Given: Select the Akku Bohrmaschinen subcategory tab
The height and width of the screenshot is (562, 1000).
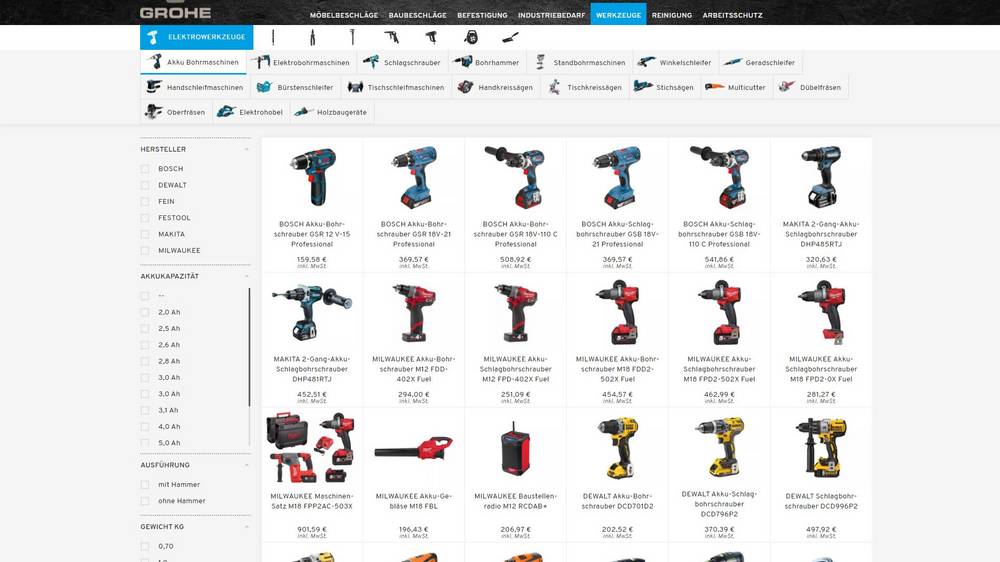Looking at the screenshot, I should [193, 63].
